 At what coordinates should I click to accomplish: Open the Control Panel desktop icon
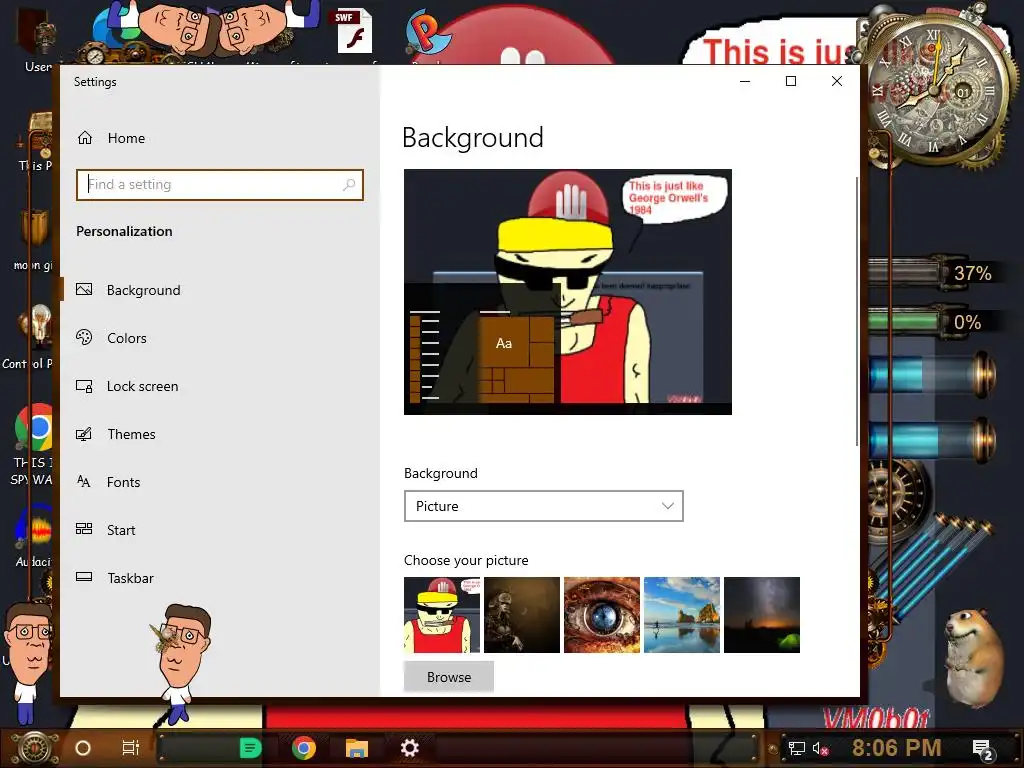[30, 338]
